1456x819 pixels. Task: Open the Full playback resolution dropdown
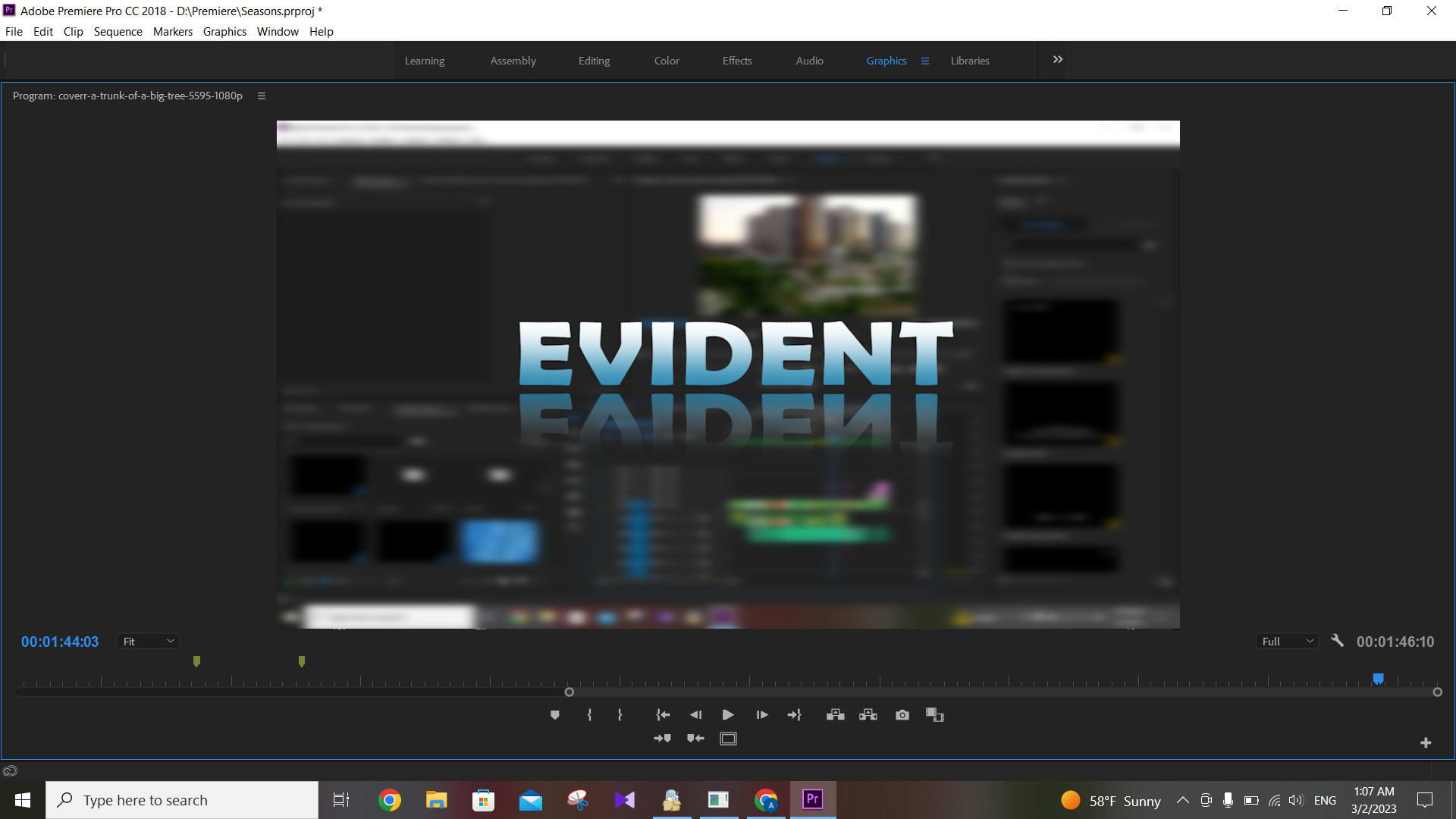point(1287,642)
